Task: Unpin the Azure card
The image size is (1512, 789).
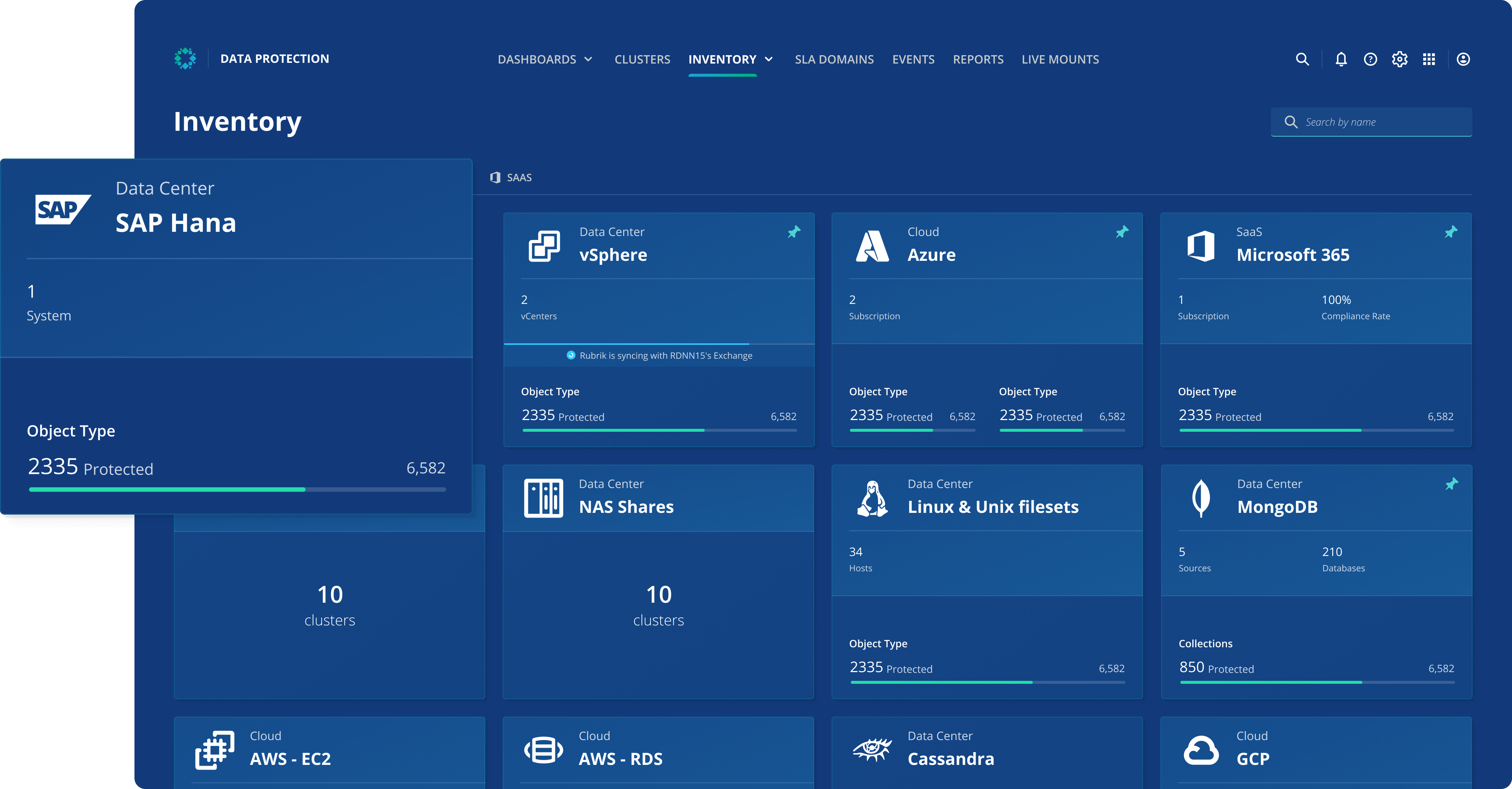Action: click(1122, 232)
